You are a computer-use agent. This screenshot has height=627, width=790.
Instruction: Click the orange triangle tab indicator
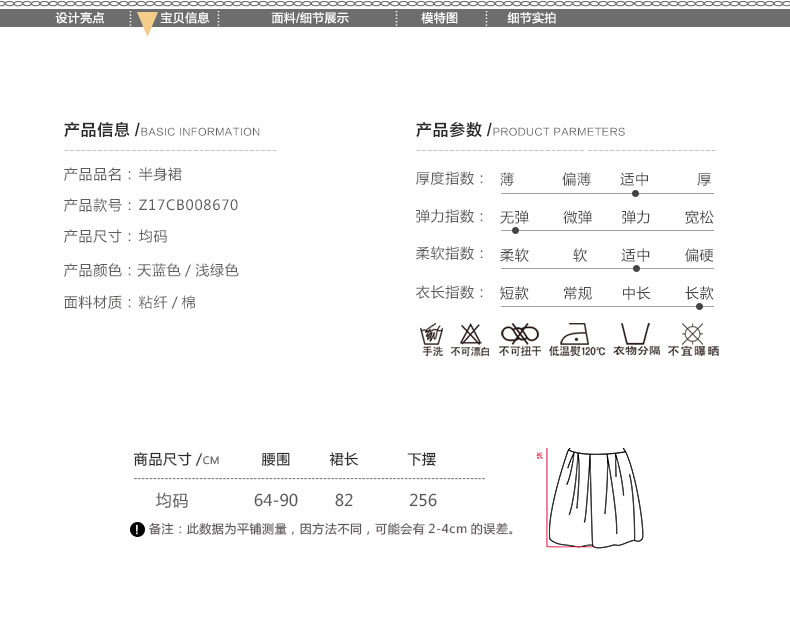click(147, 24)
